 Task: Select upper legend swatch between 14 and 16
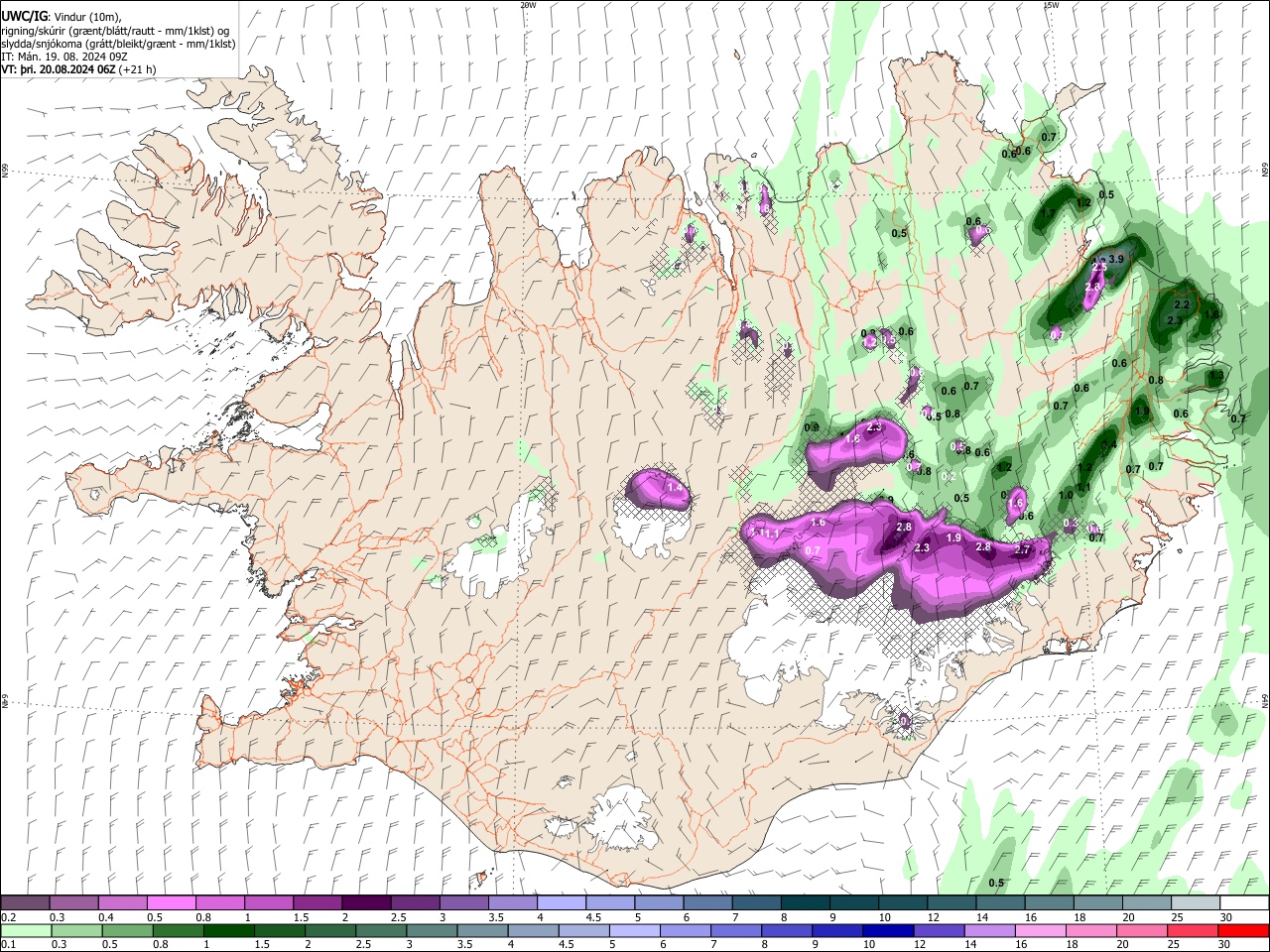[x=999, y=902]
